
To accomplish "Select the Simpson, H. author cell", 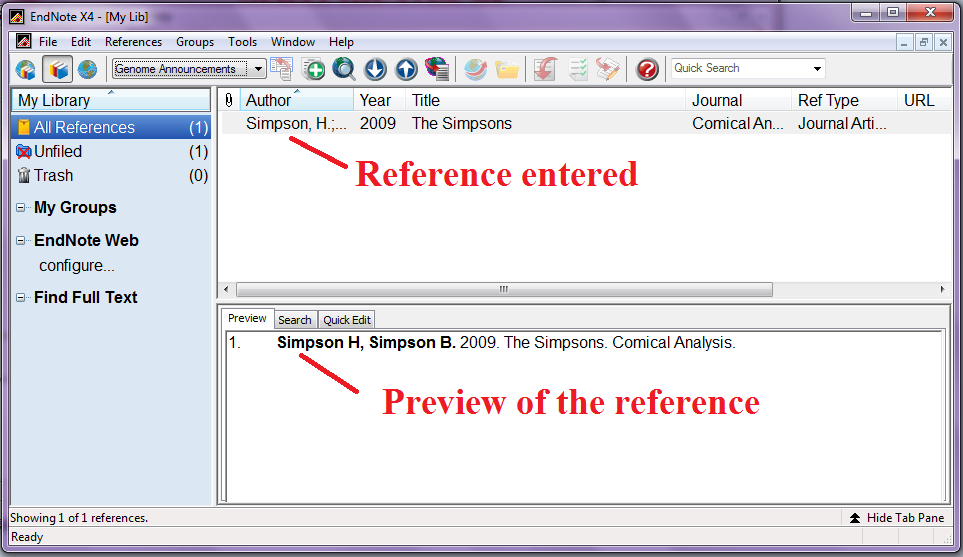I will coord(296,123).
